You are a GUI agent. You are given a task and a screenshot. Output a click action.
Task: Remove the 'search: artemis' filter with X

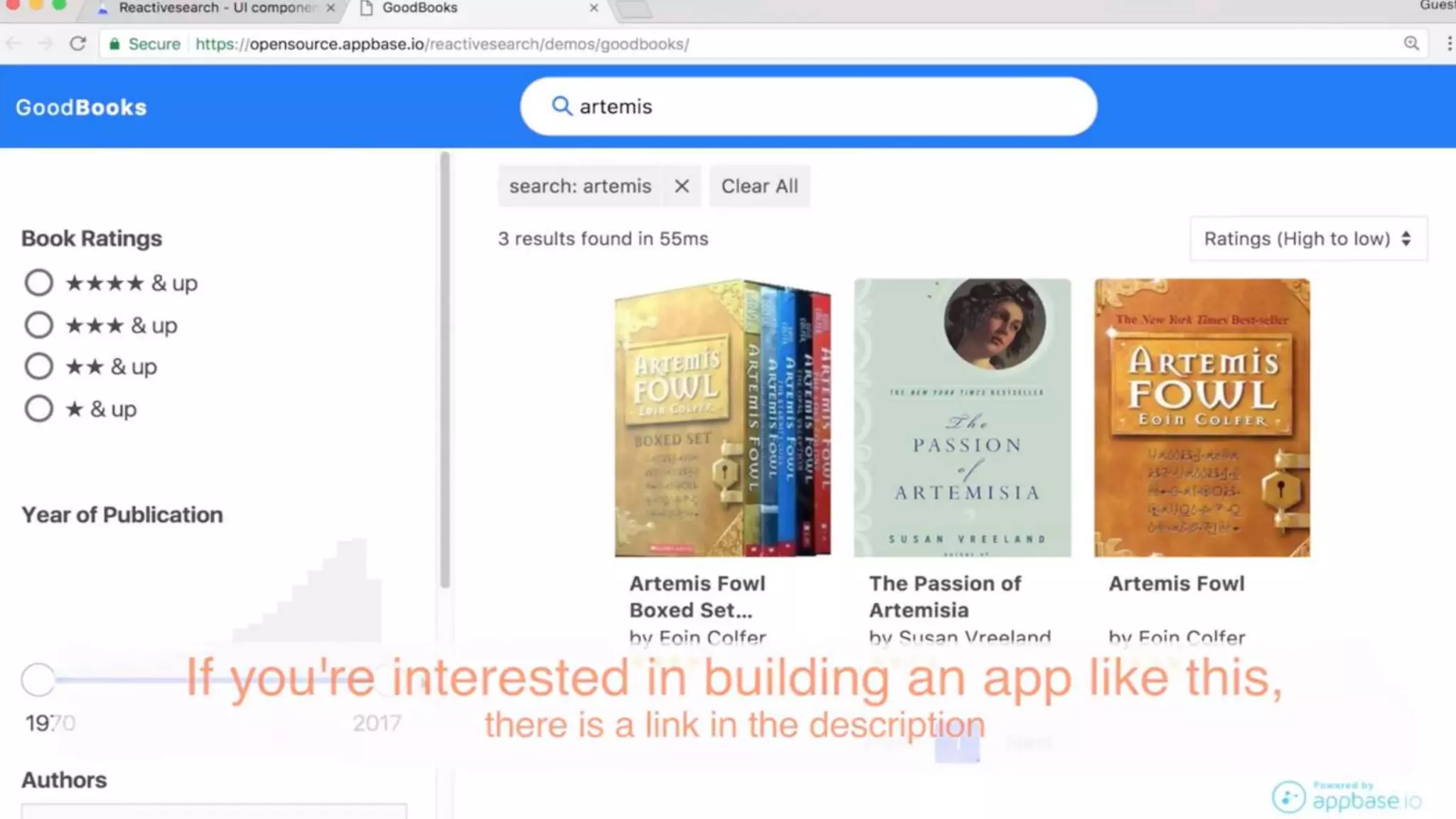[x=681, y=186]
